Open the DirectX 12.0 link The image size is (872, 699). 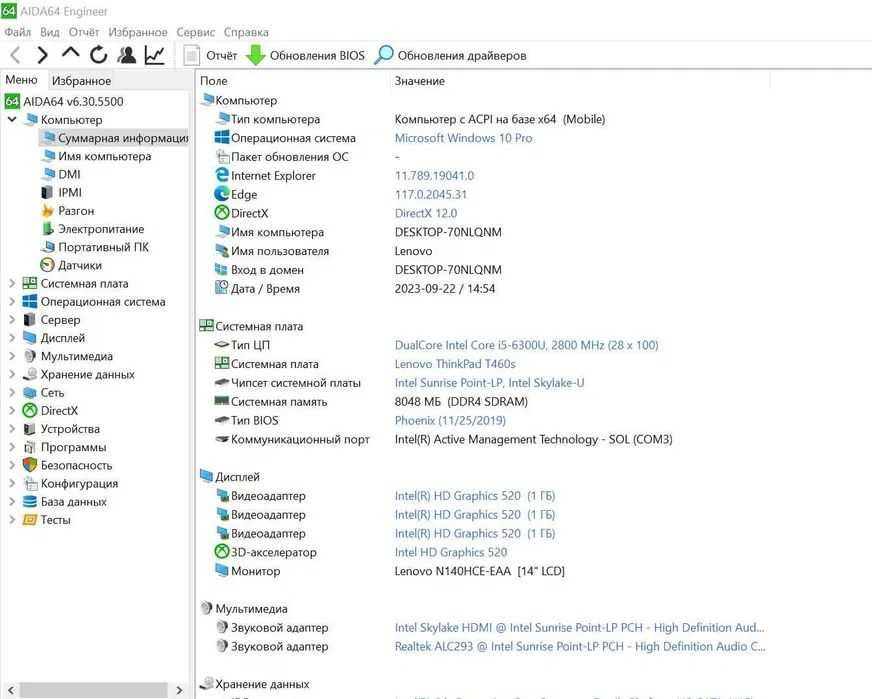click(x=425, y=213)
